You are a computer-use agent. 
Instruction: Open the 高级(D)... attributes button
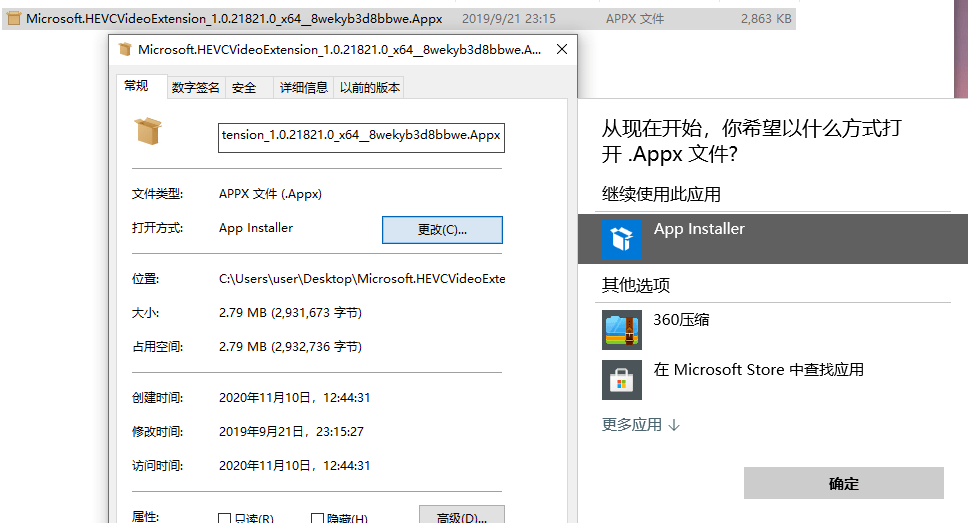point(462,516)
